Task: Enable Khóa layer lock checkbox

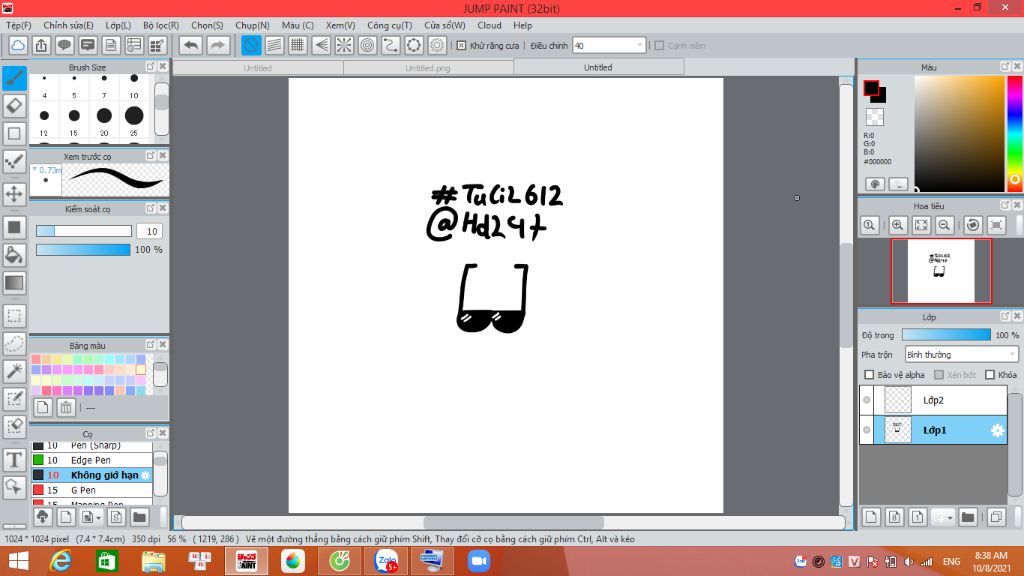Action: 990,375
